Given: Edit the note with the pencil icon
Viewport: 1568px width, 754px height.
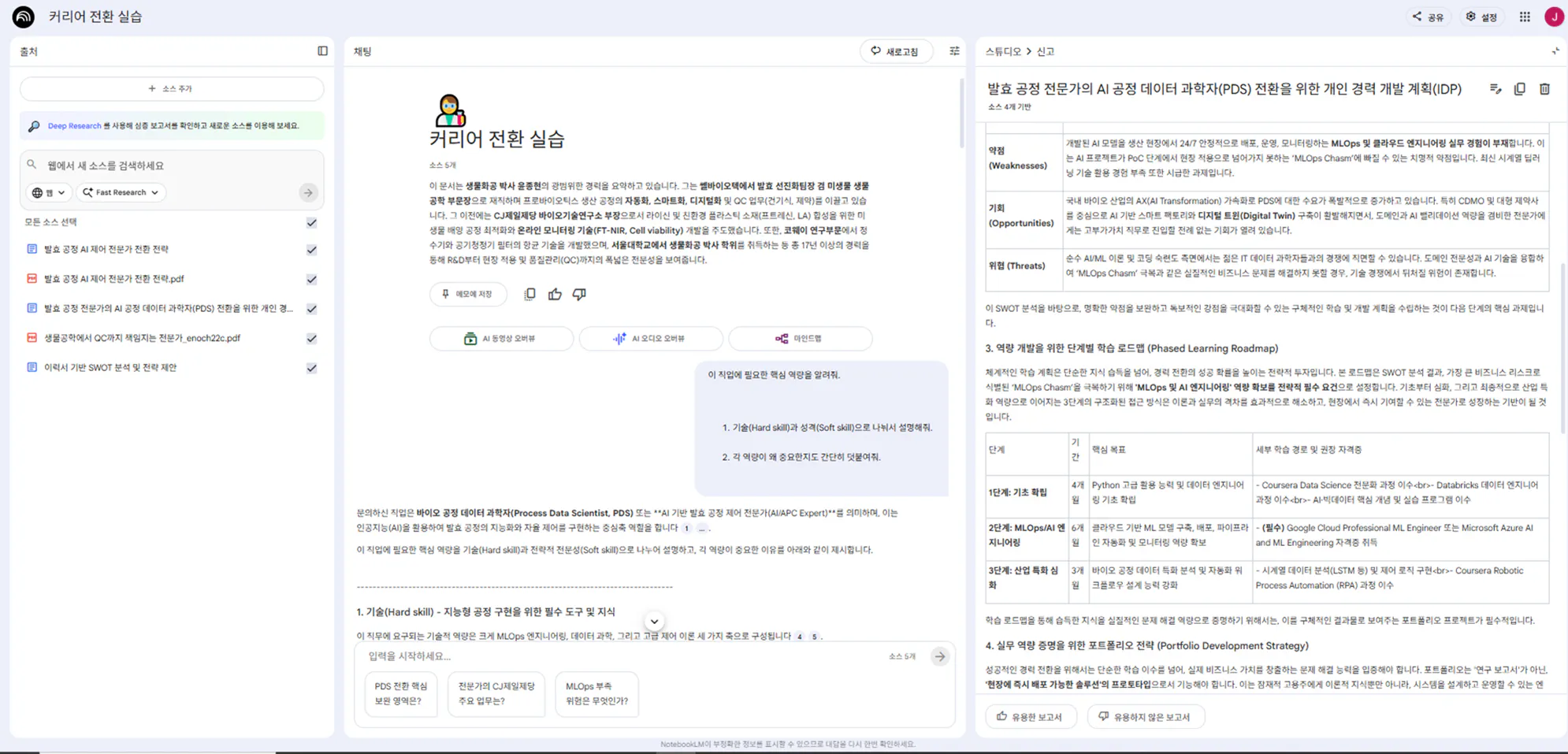Looking at the screenshot, I should click(1496, 88).
